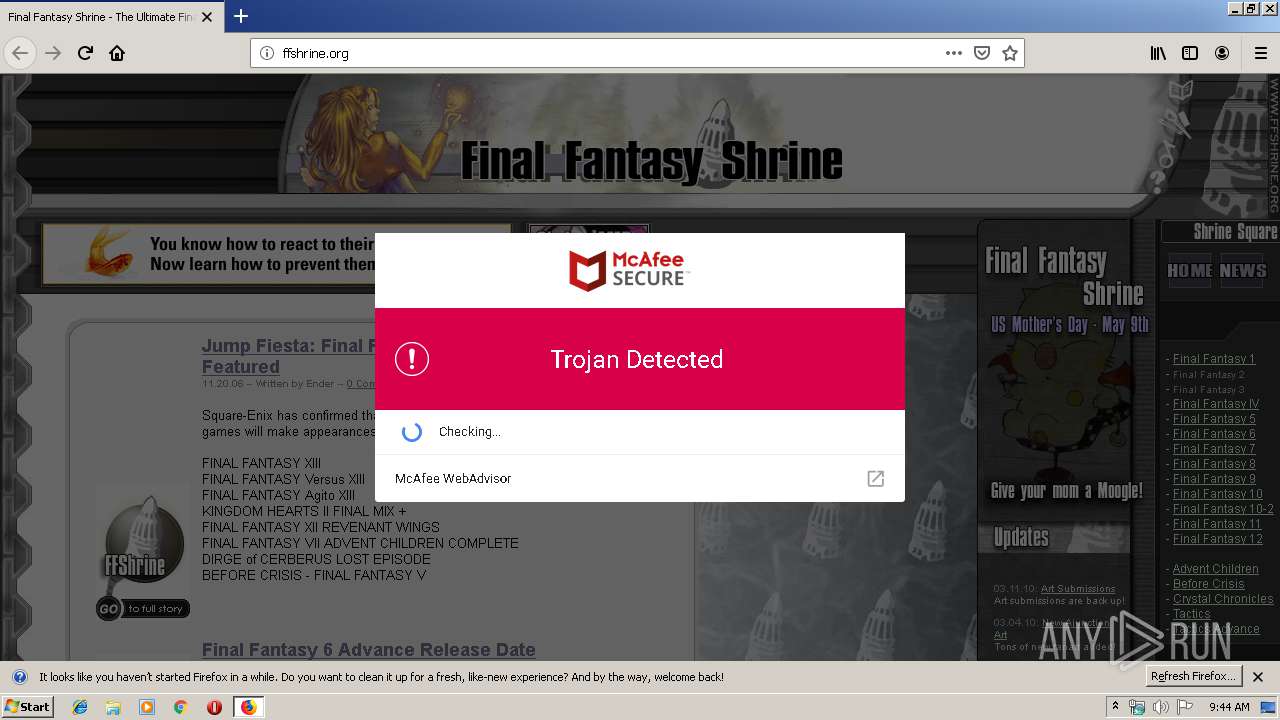Click the browser Forward arrow button

[53, 53]
